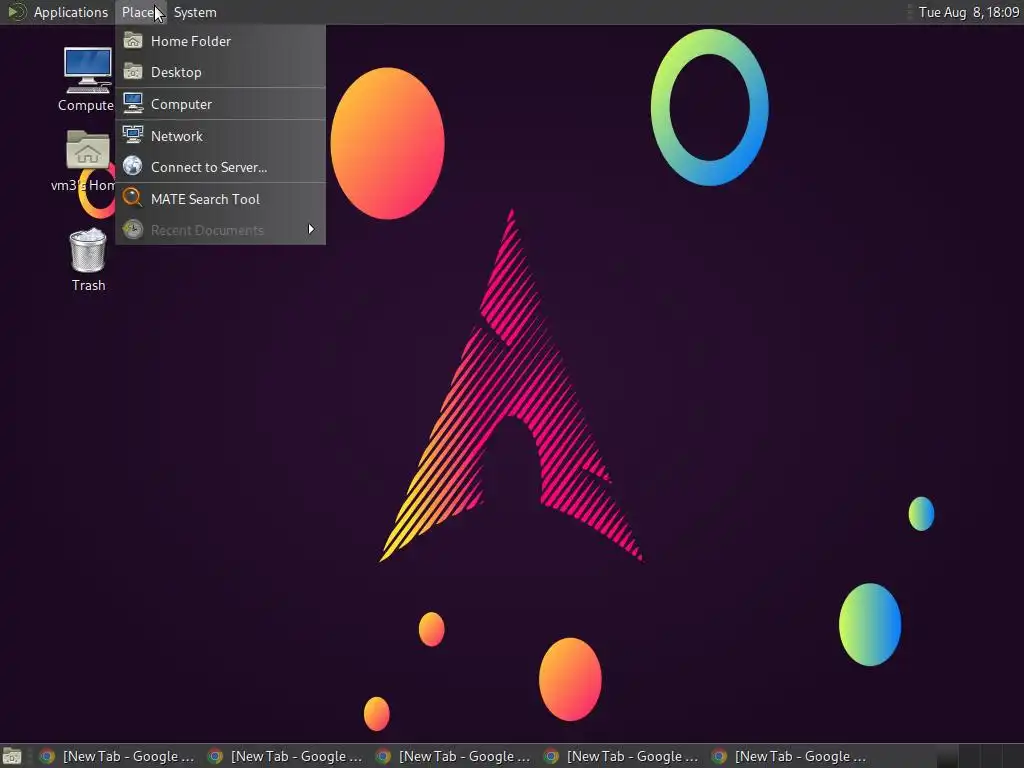Open the System menu
Viewport: 1024px width, 768px height.
click(x=195, y=12)
